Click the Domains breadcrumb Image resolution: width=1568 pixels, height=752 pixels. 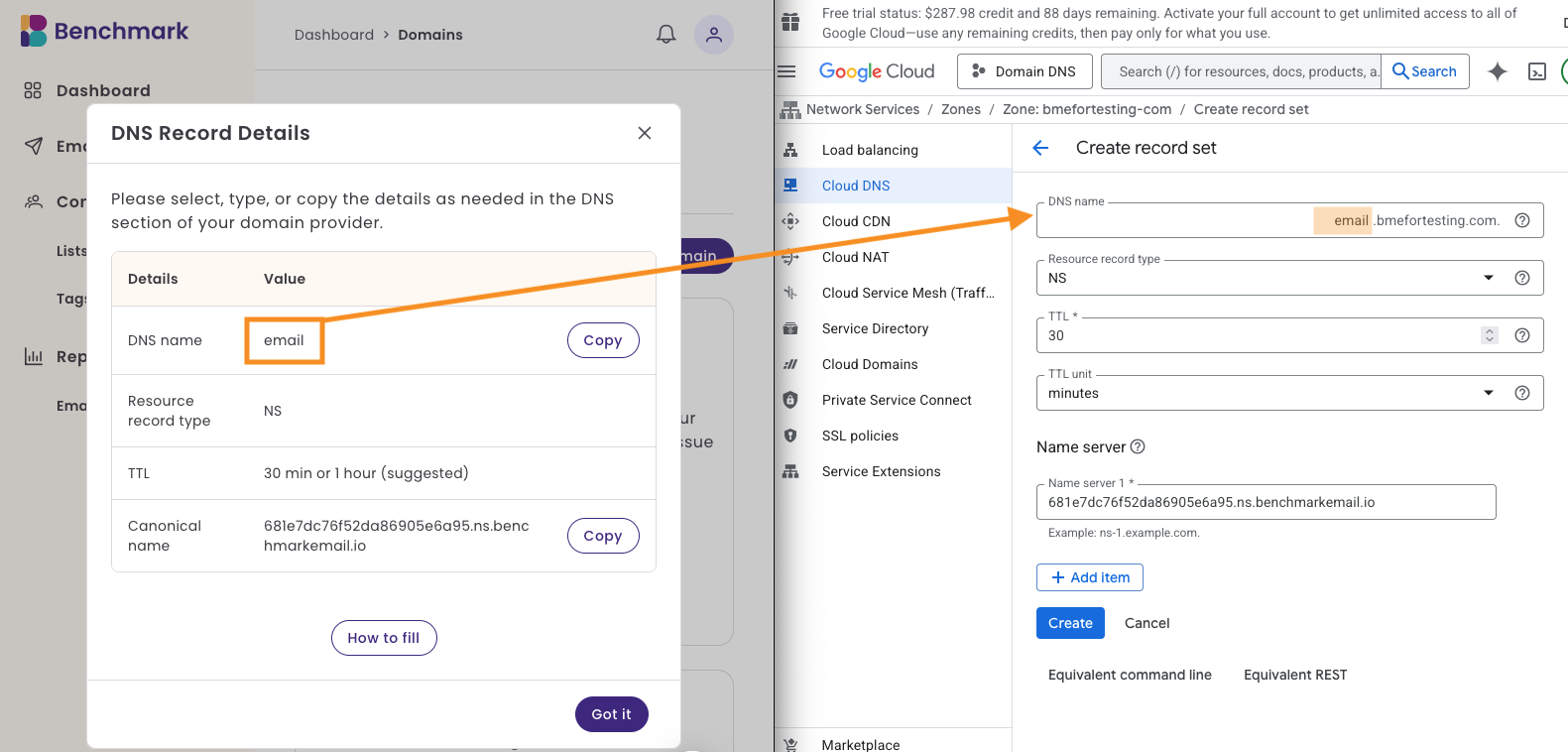click(x=430, y=35)
